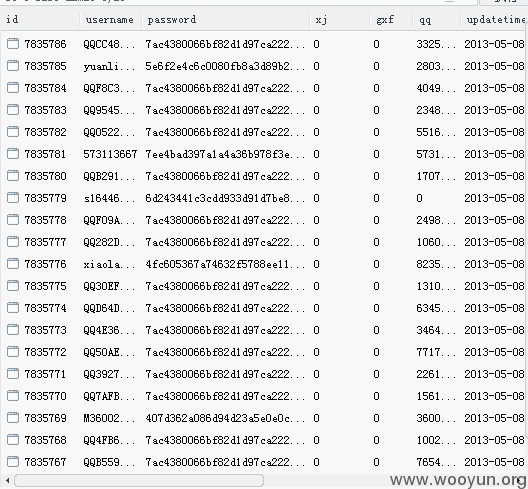
Task: Select row icon for id 7835785
Action: [x=13, y=66]
